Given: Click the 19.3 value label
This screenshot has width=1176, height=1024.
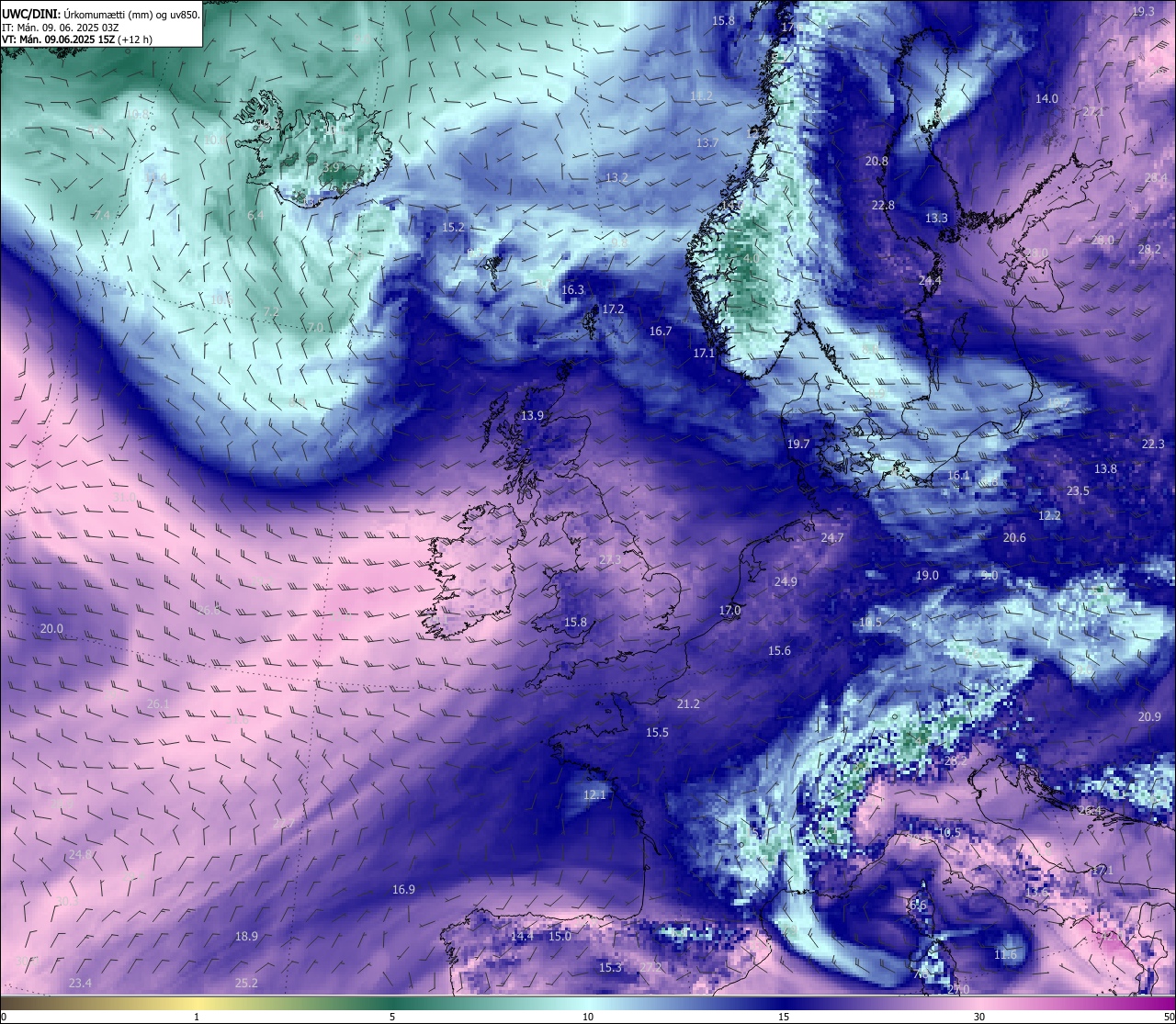Looking at the screenshot, I should (1143, 12).
